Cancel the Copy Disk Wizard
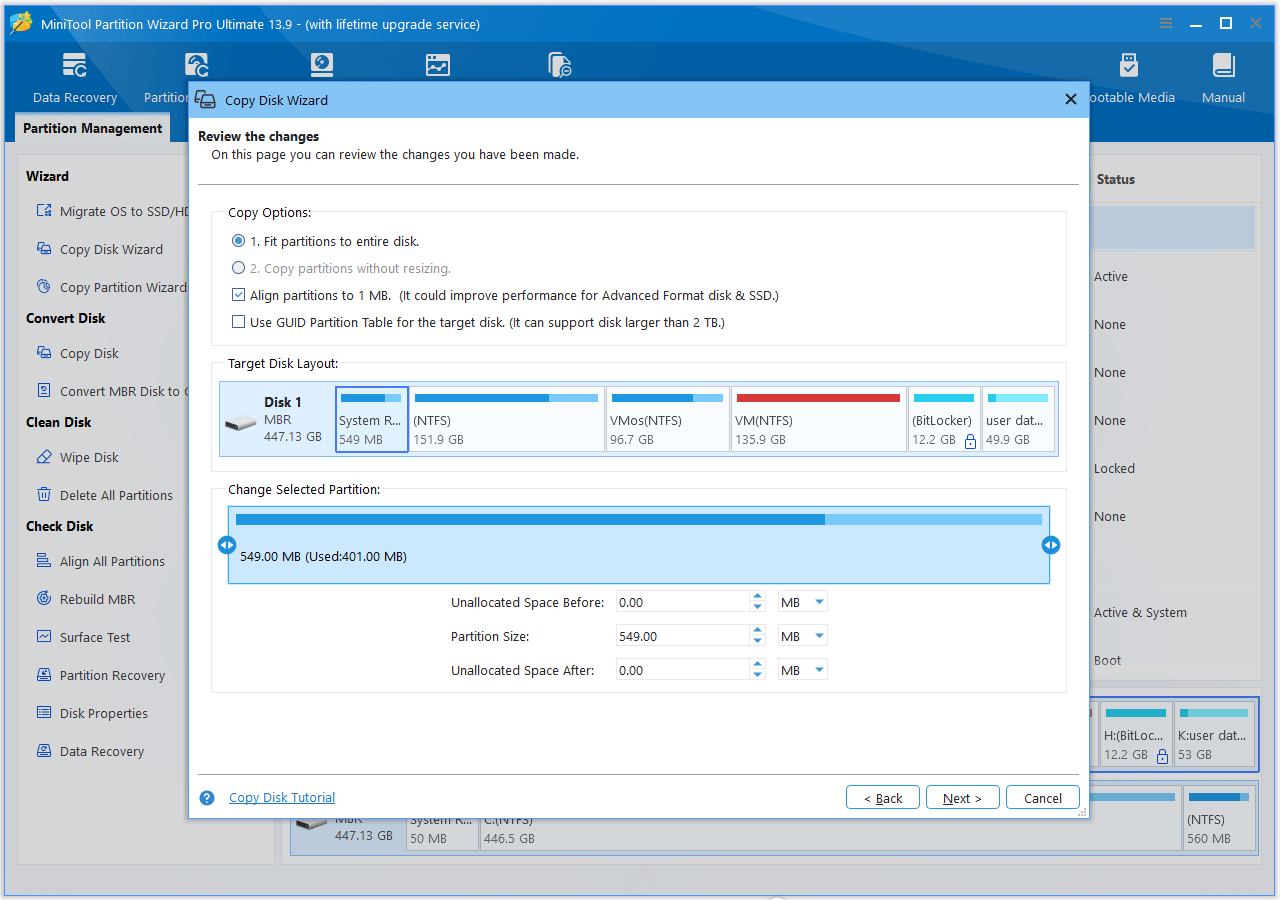The height and width of the screenshot is (900, 1280). (x=1043, y=797)
